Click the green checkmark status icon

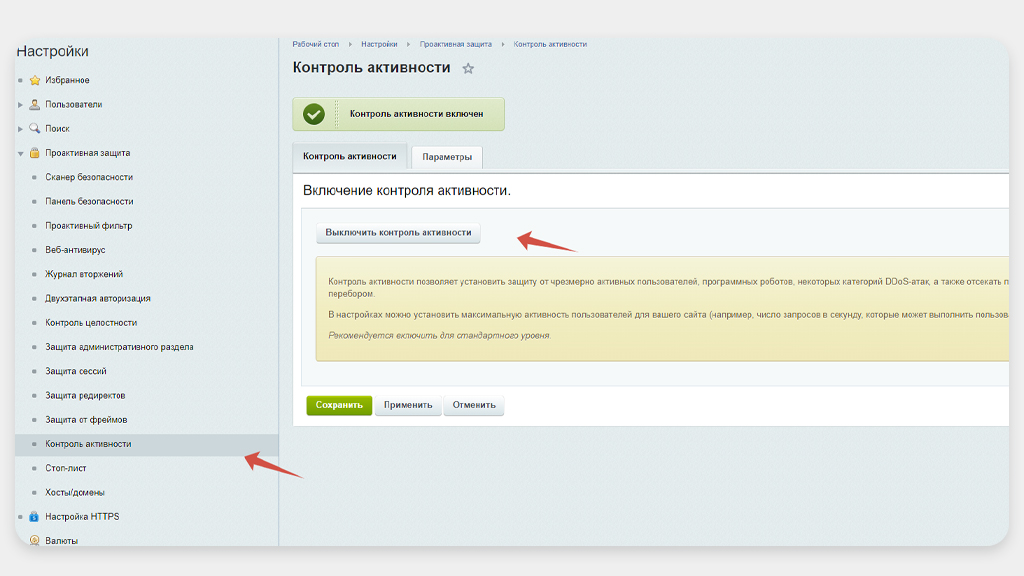314,114
